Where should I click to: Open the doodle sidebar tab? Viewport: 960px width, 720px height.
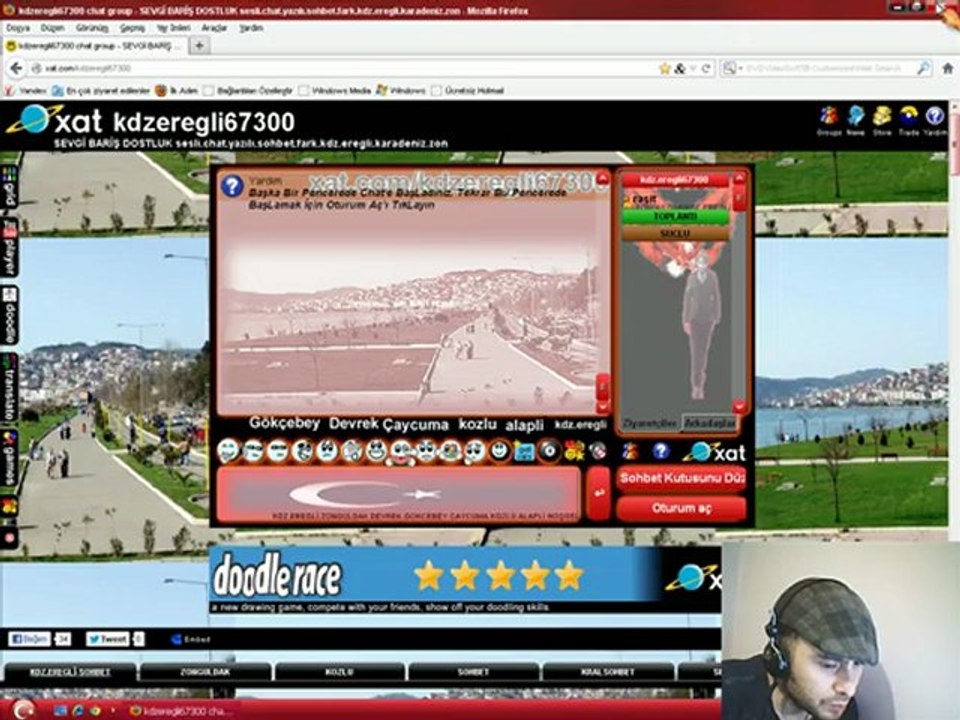click(x=9, y=315)
